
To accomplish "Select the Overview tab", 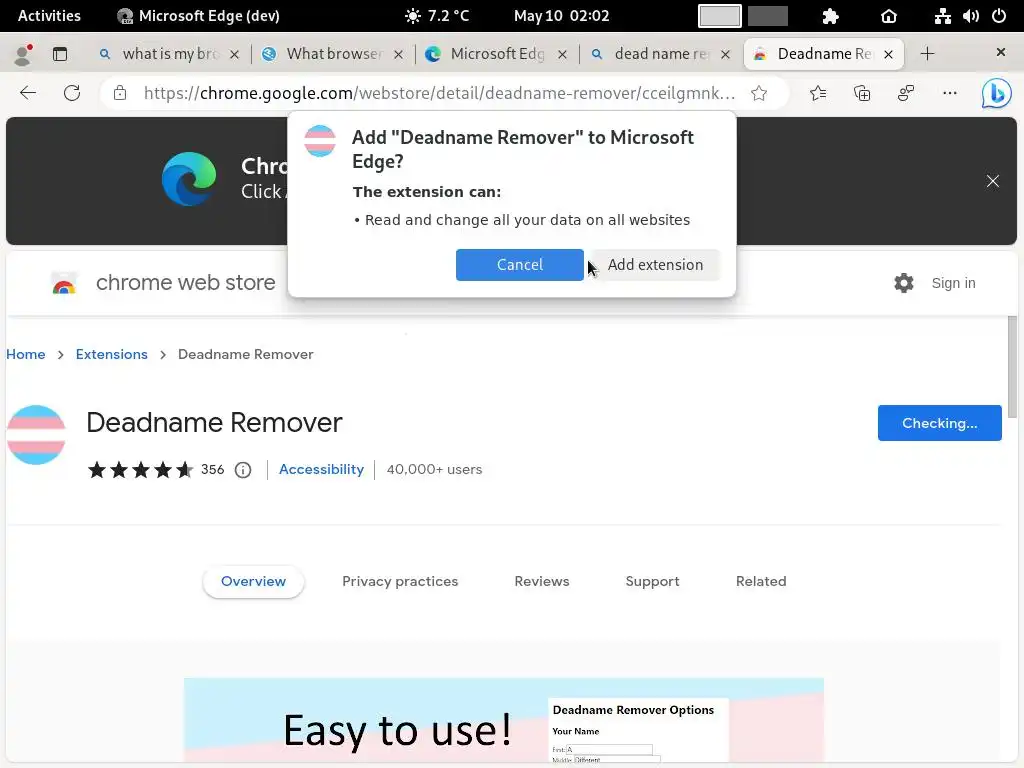I will (253, 581).
